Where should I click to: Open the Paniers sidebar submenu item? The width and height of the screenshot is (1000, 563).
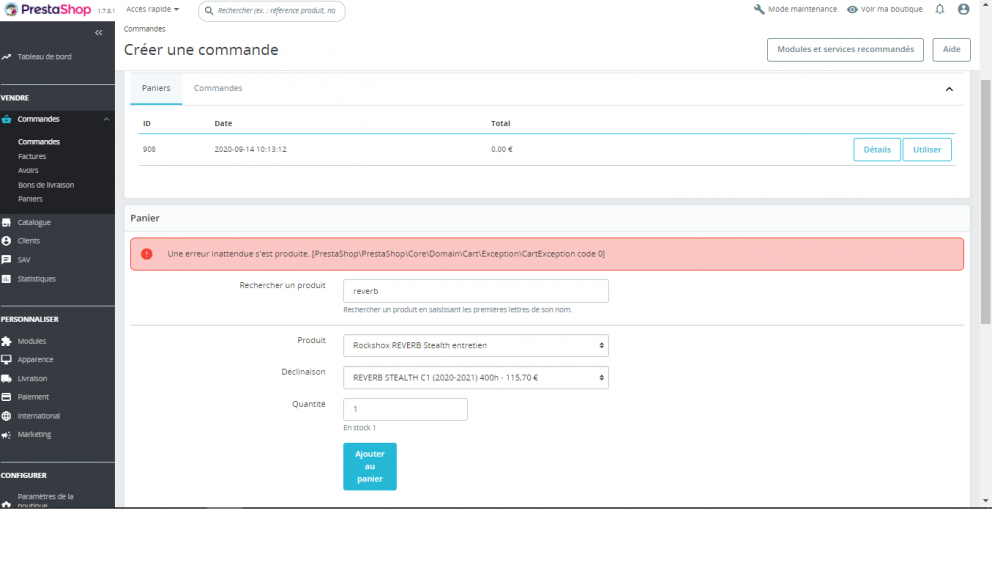tap(30, 200)
